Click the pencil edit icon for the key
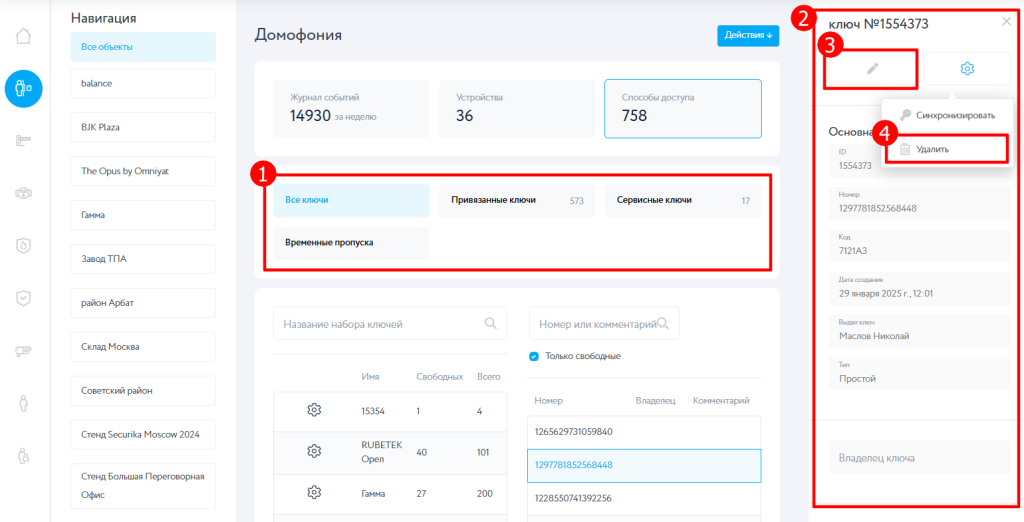Screen dimensions: 1024x522 [872, 69]
